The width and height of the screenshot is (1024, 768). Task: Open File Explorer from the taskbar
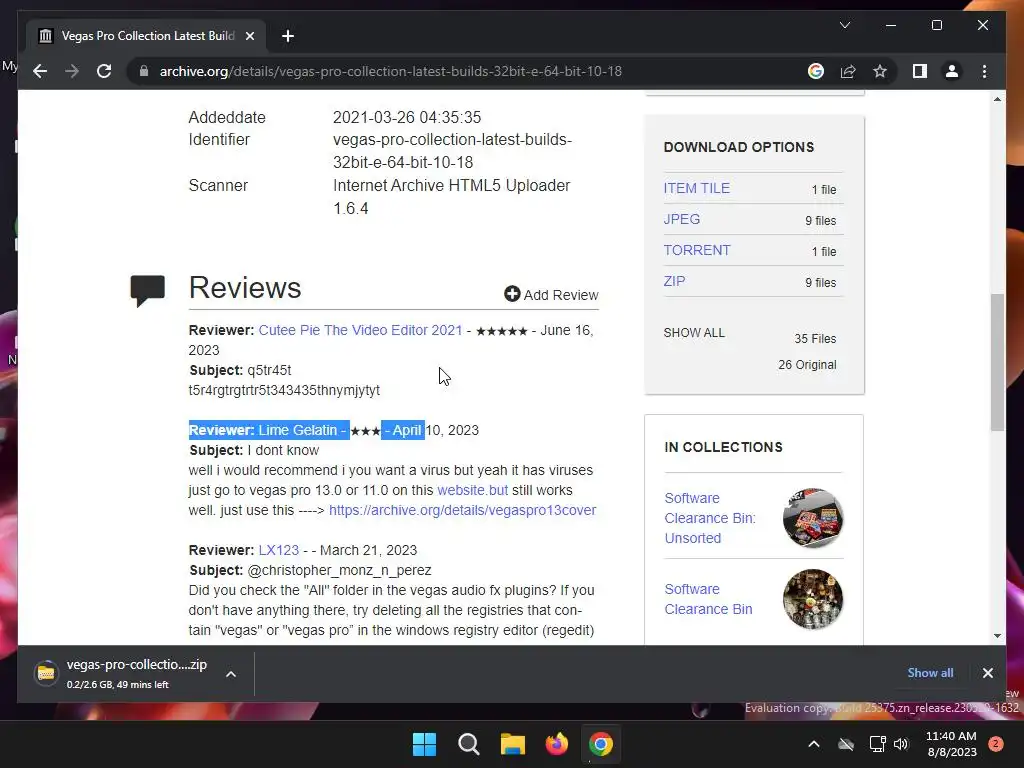coord(513,744)
